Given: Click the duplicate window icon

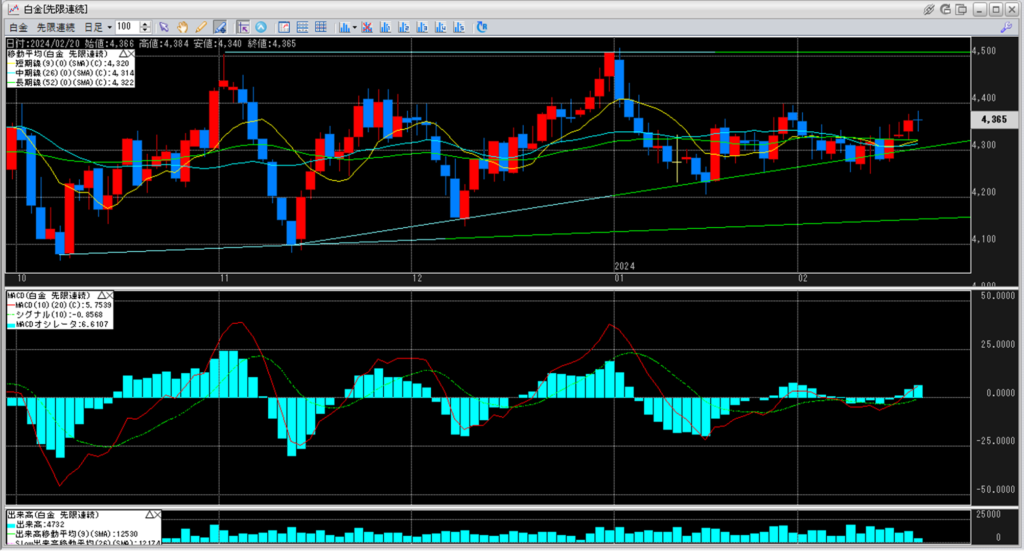Looking at the screenshot, I should (961, 9).
